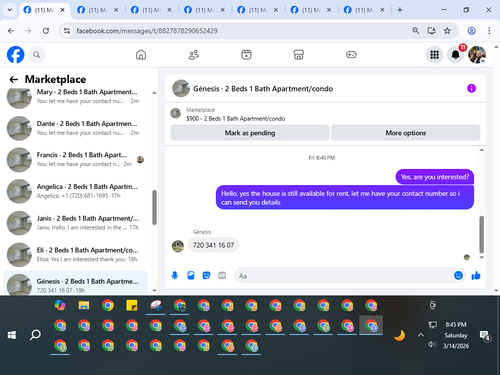Viewport: 500px width, 375px height.
Task: Go to the Home feed icon
Action: point(141,55)
